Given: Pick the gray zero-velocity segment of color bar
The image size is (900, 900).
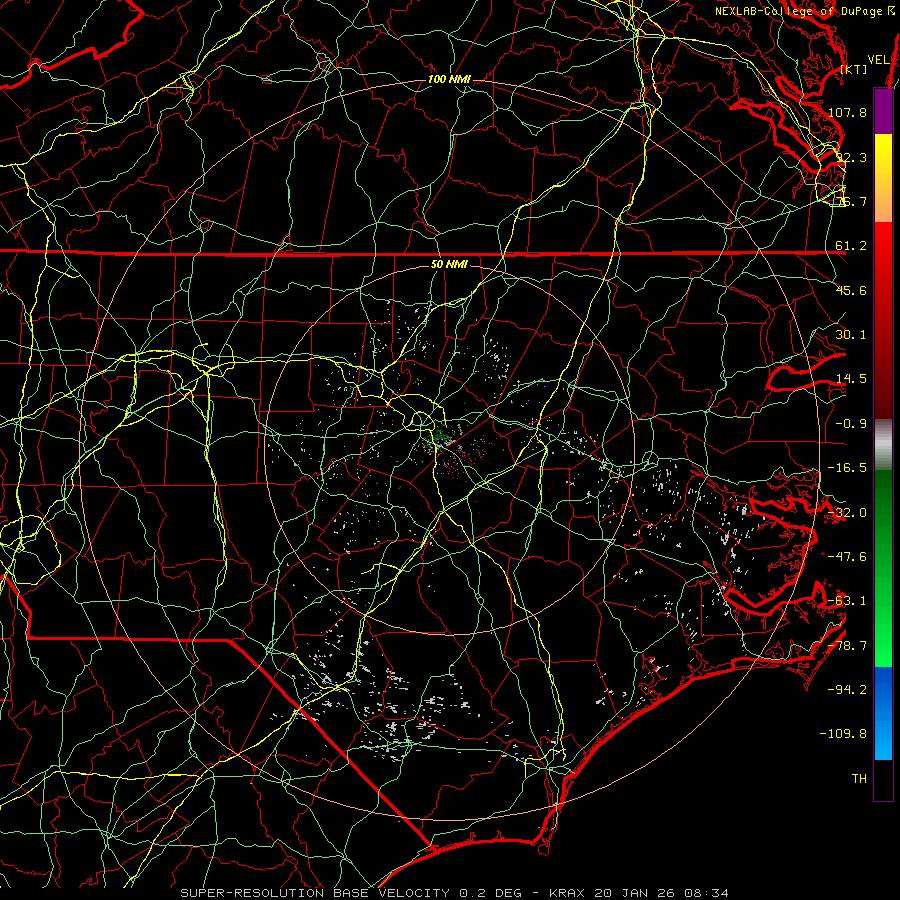Looking at the screenshot, I should tap(883, 443).
